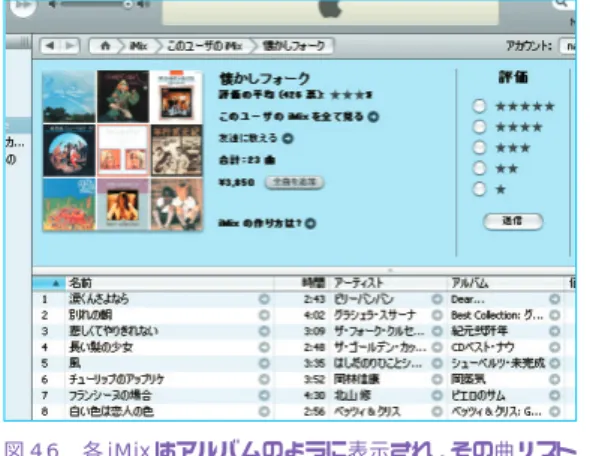This screenshot has height=456, width=590.
Task: Click the album arrow icon for 紀元弐阡年
Action: (555, 331)
